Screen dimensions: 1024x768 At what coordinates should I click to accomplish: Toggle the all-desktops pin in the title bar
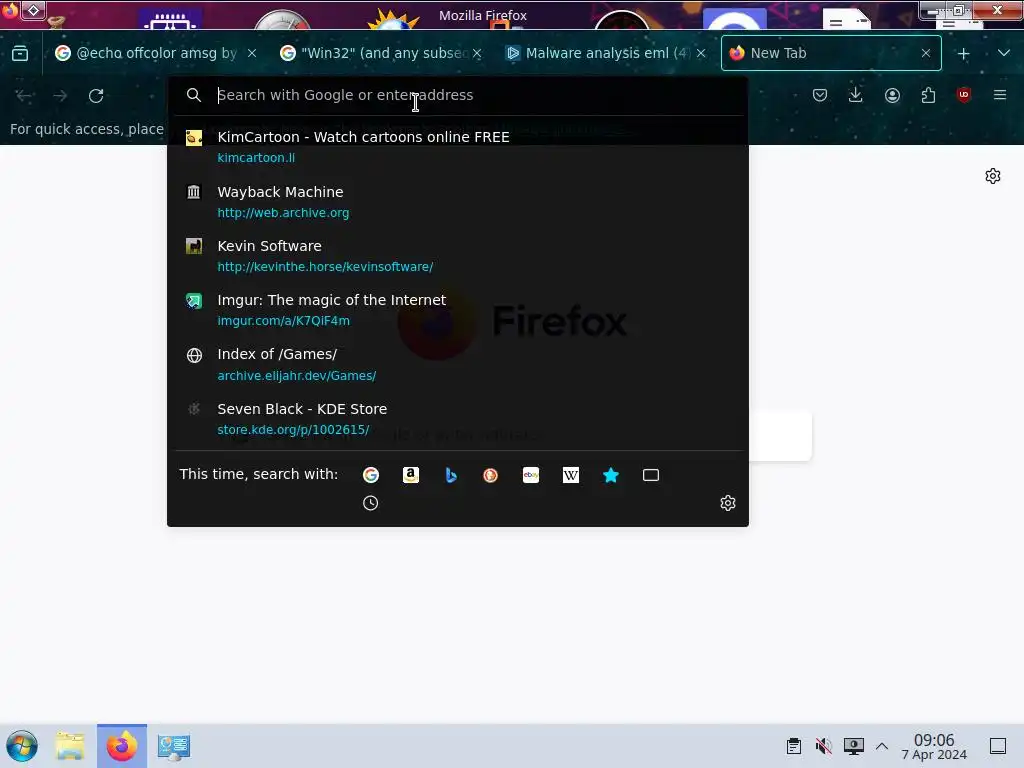click(x=33, y=10)
